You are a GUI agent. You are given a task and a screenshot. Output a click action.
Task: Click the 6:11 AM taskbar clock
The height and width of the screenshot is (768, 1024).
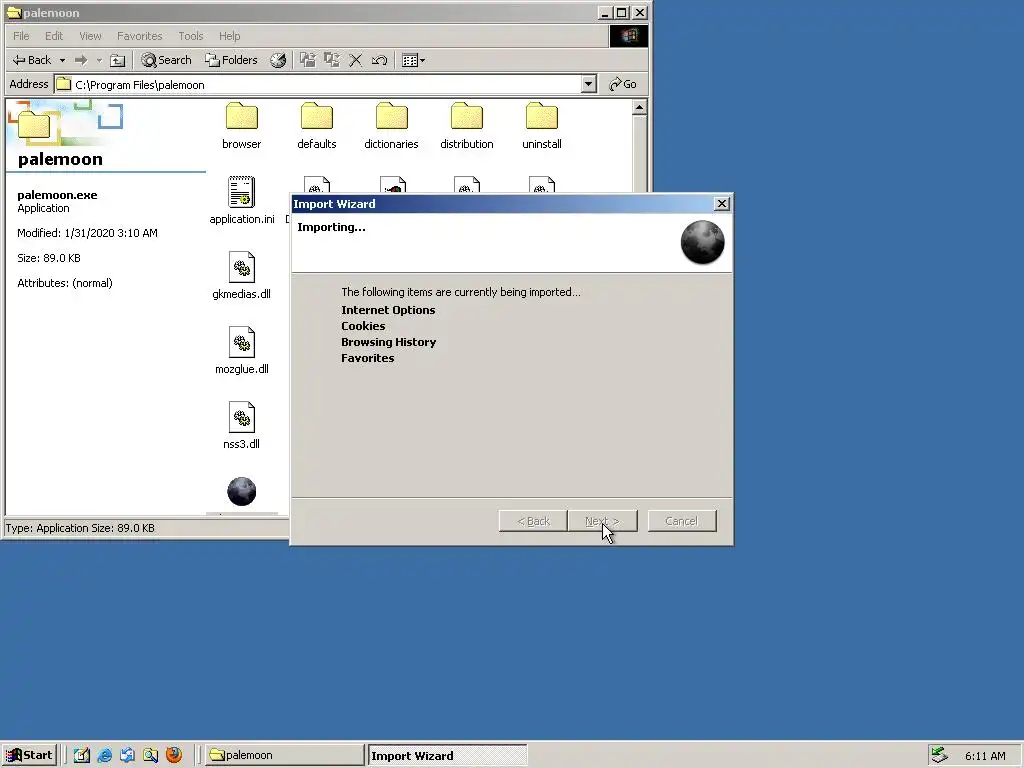click(x=985, y=756)
